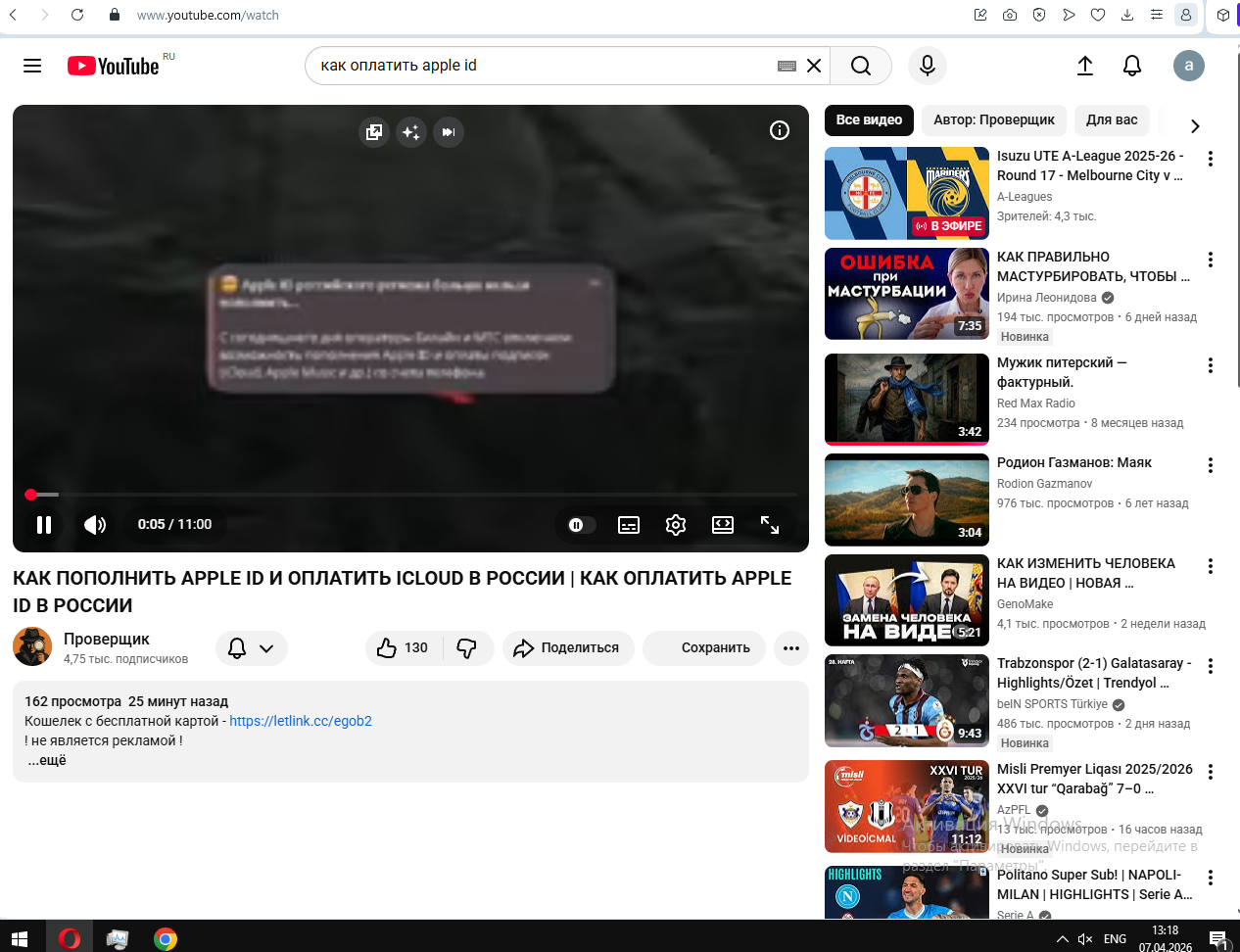Open more actions three-dot menu below video
1240x952 pixels.
tap(790, 648)
